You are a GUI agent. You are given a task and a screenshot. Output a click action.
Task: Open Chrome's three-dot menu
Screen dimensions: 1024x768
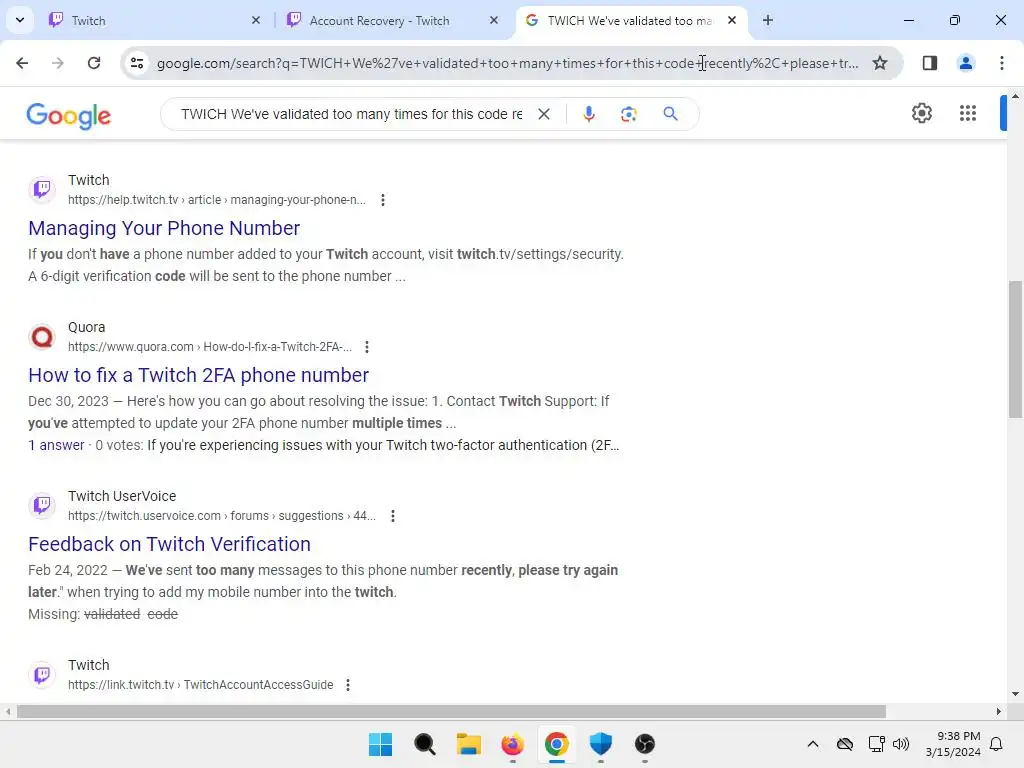tap(1002, 63)
